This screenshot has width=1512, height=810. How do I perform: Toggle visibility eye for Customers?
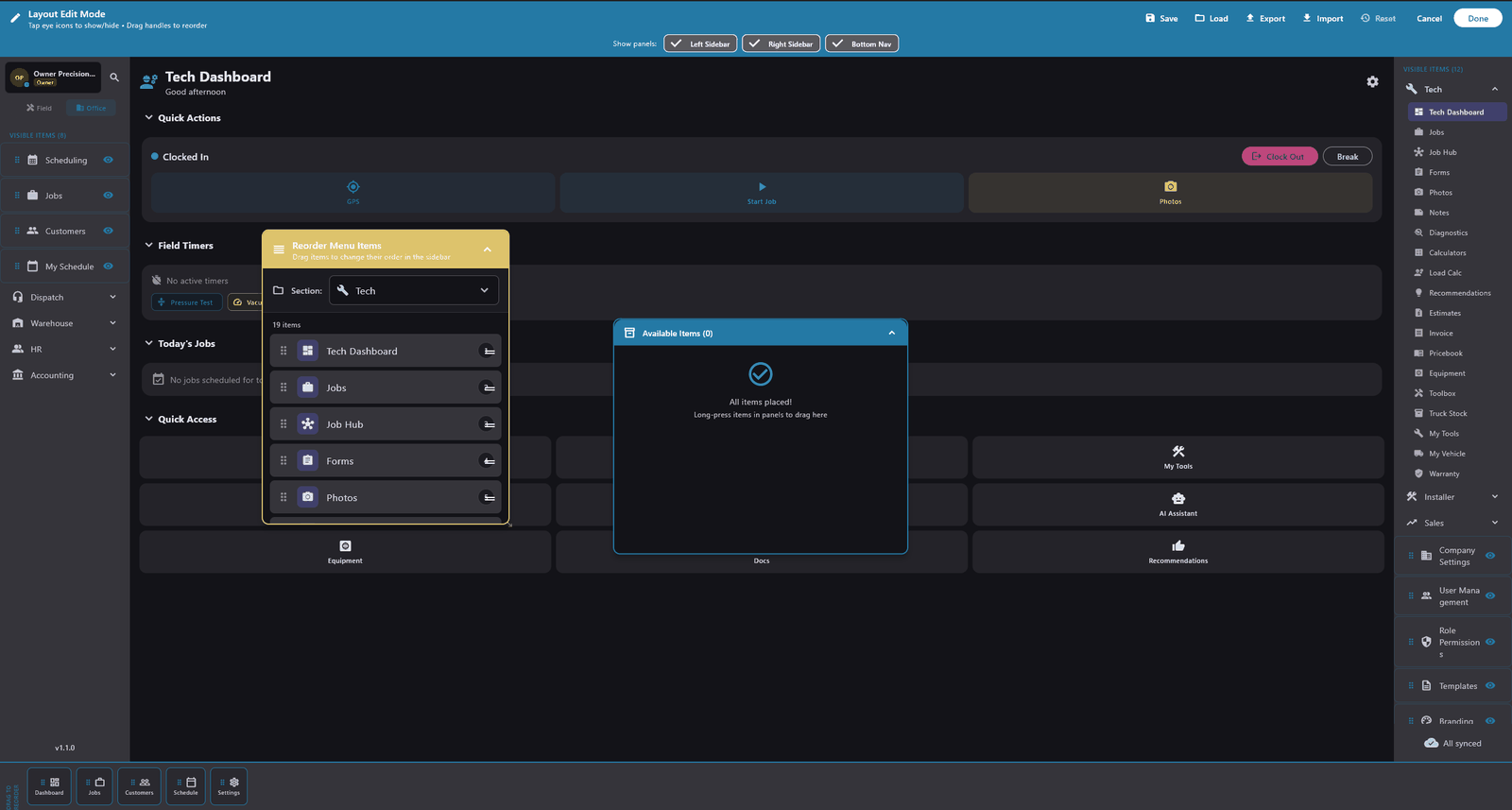[108, 231]
